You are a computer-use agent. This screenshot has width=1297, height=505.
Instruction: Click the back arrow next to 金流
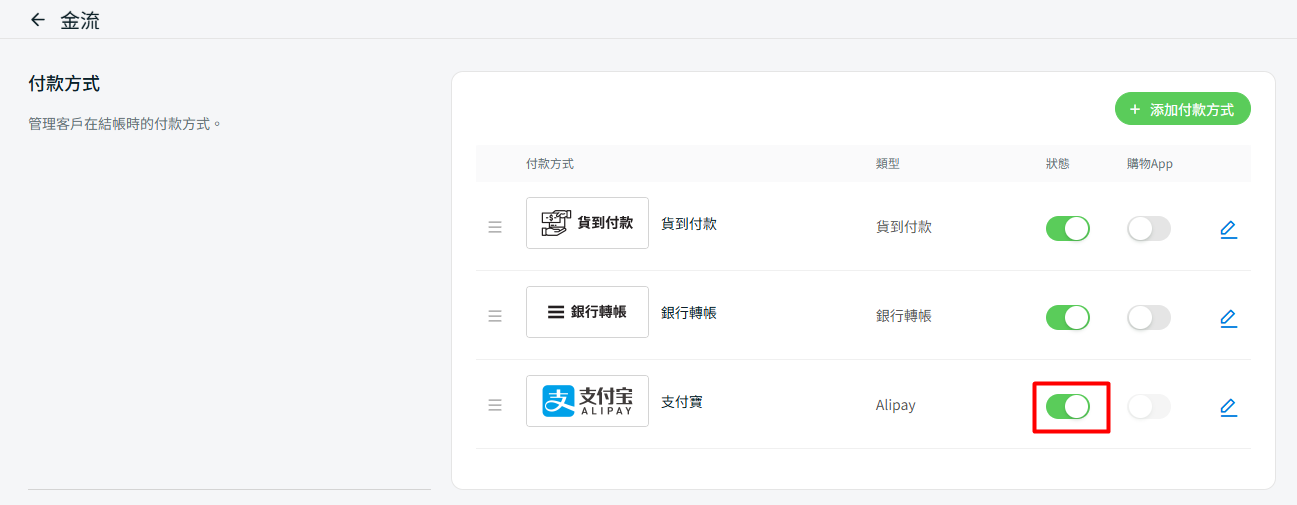click(x=38, y=20)
